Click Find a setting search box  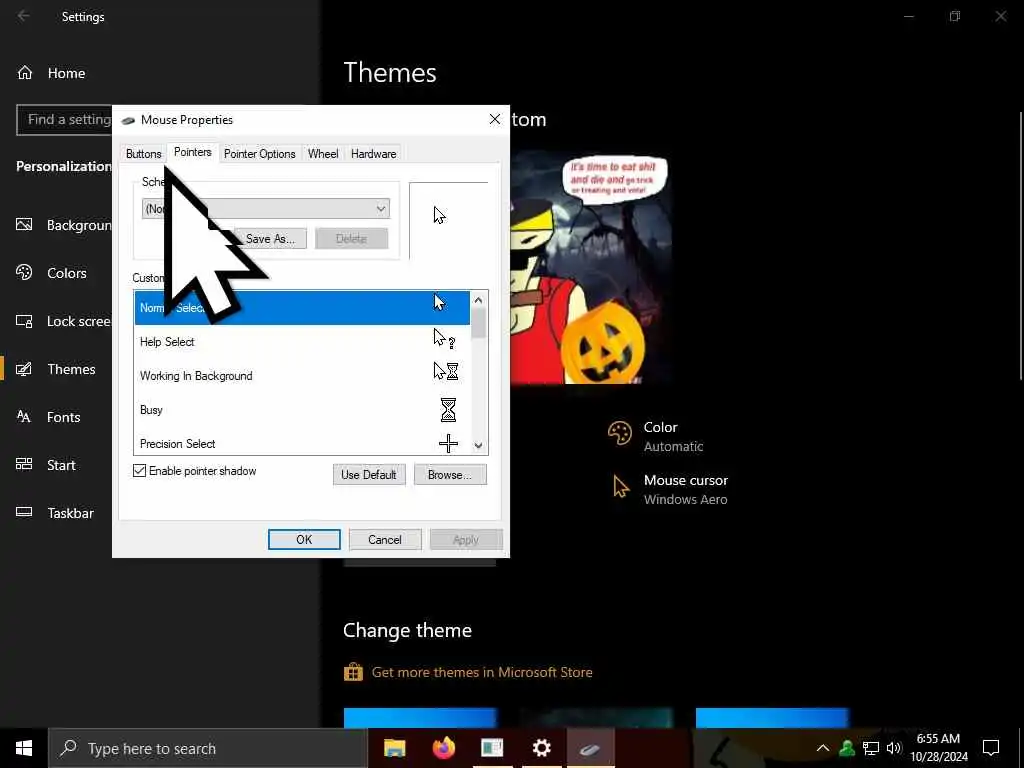point(65,120)
